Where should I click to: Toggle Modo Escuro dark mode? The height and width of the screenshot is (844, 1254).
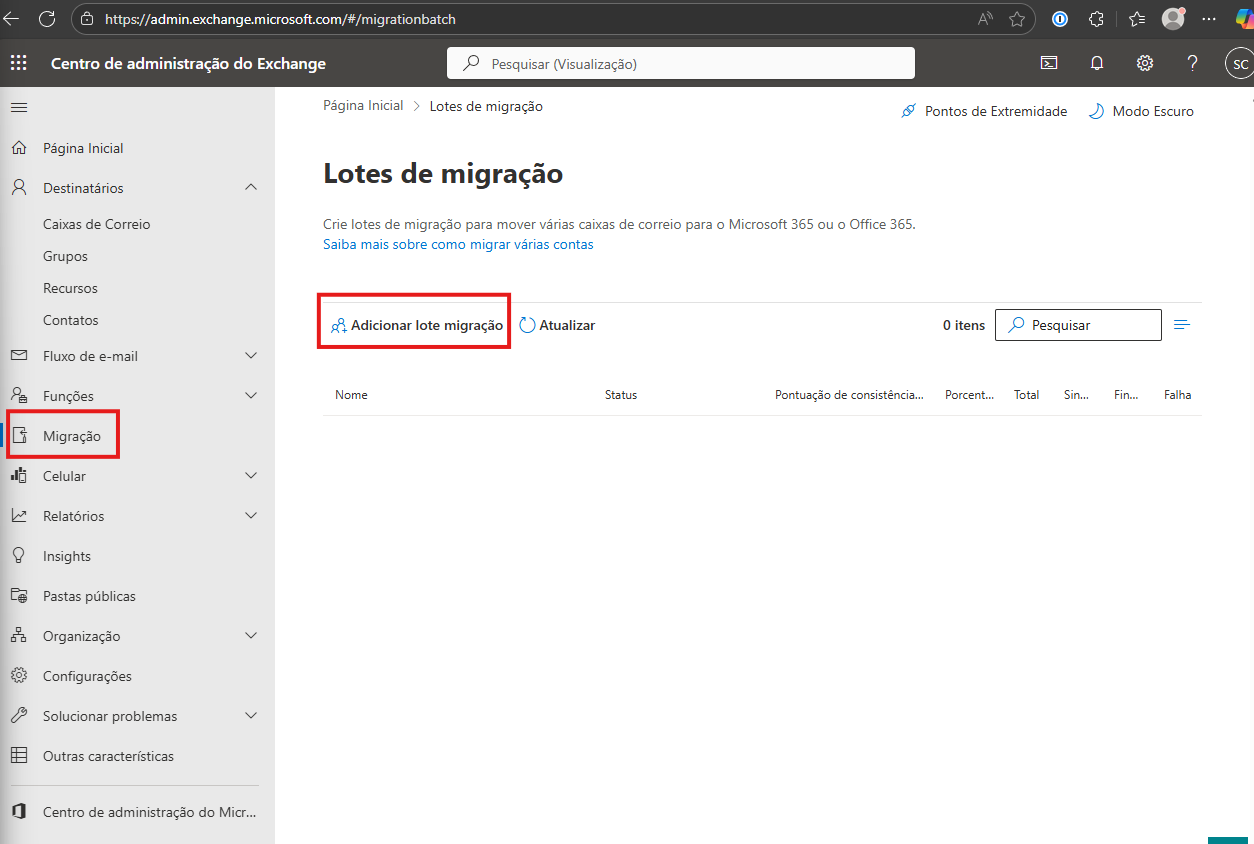click(x=1141, y=111)
